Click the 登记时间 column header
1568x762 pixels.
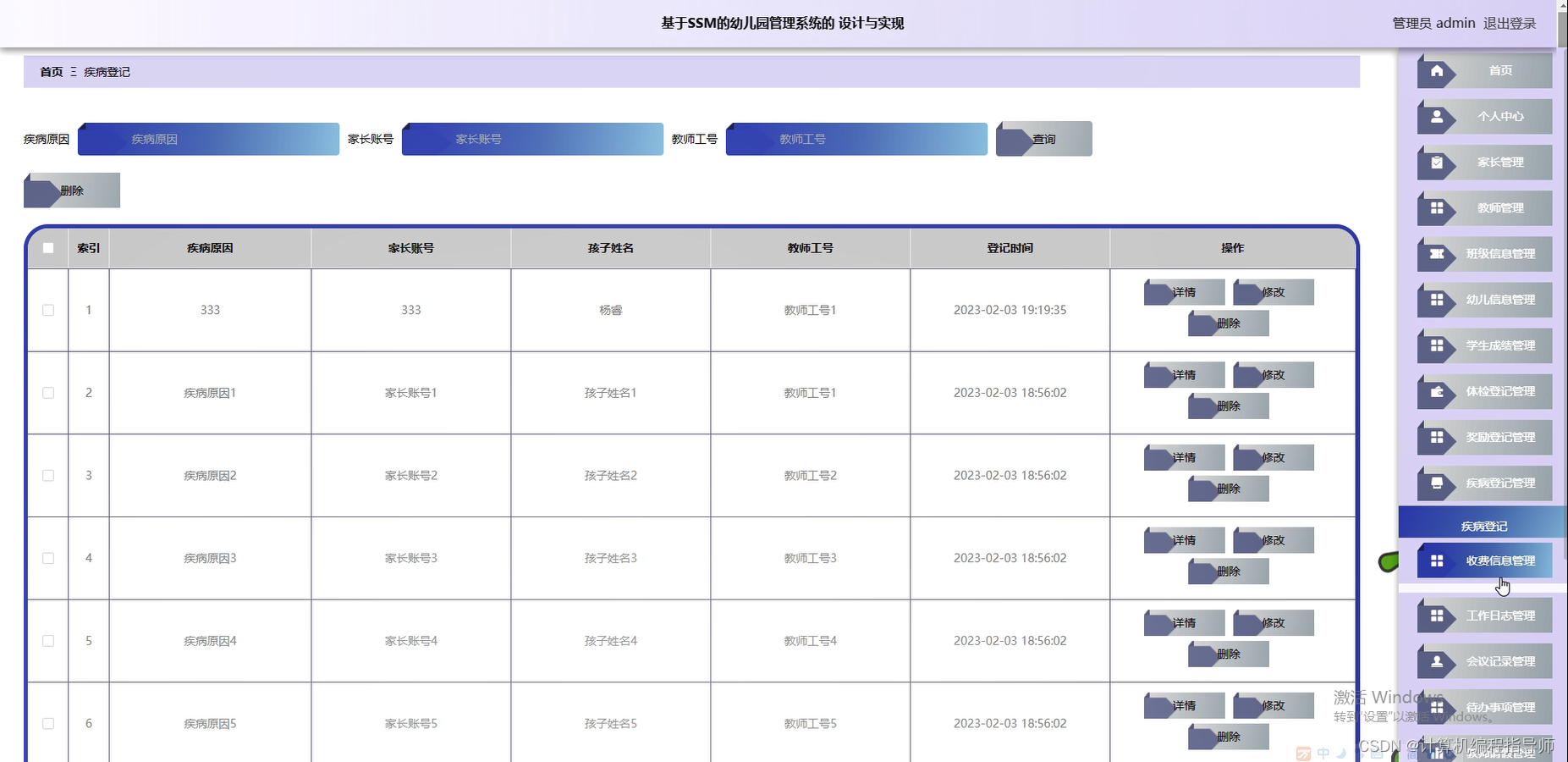tap(1010, 248)
